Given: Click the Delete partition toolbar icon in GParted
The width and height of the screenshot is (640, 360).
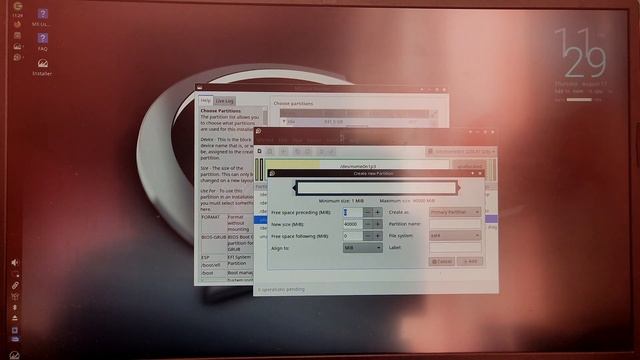Looking at the screenshot, I should coord(270,151).
